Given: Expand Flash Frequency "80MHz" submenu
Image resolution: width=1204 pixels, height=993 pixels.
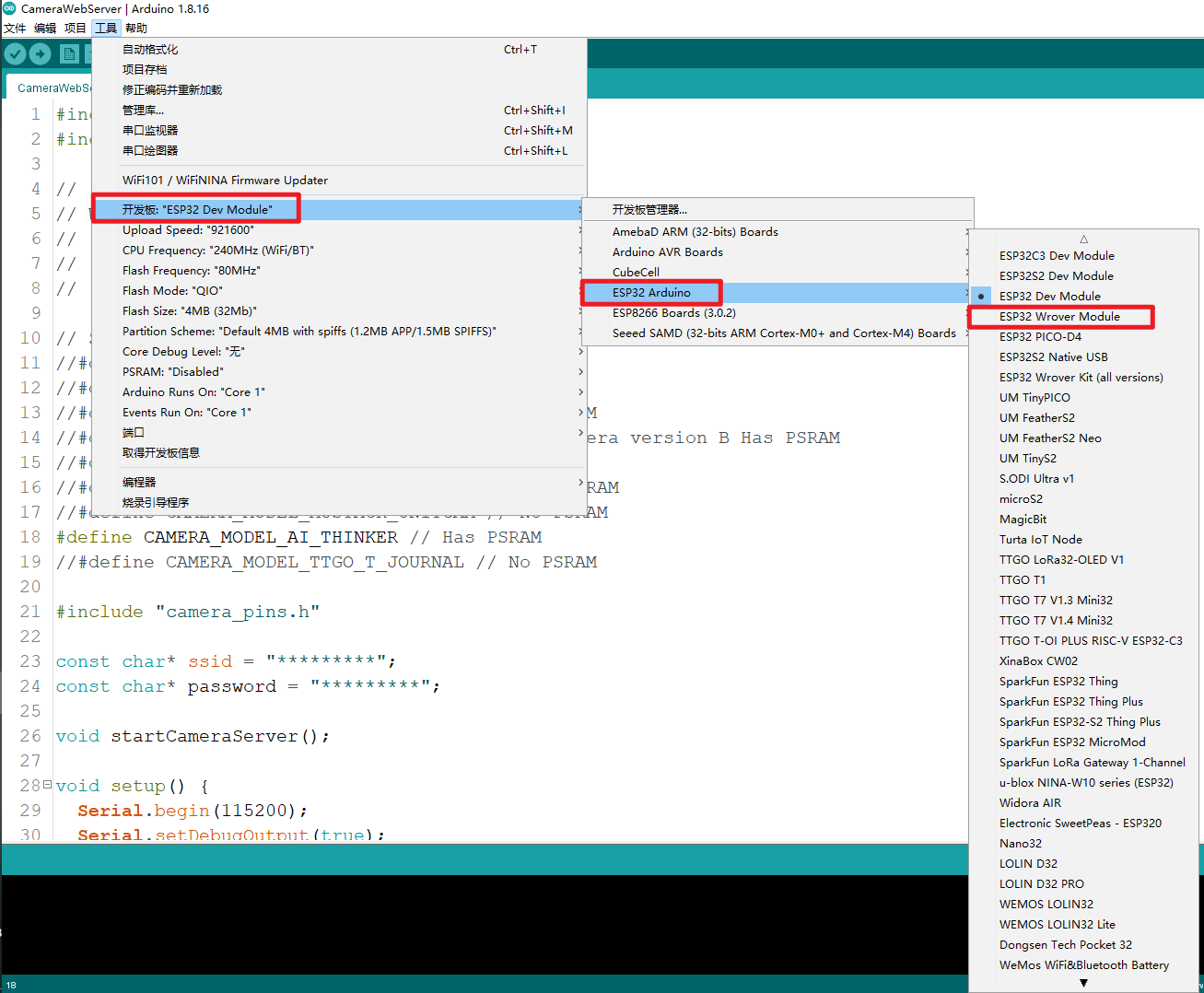Looking at the screenshot, I should click(339, 271).
